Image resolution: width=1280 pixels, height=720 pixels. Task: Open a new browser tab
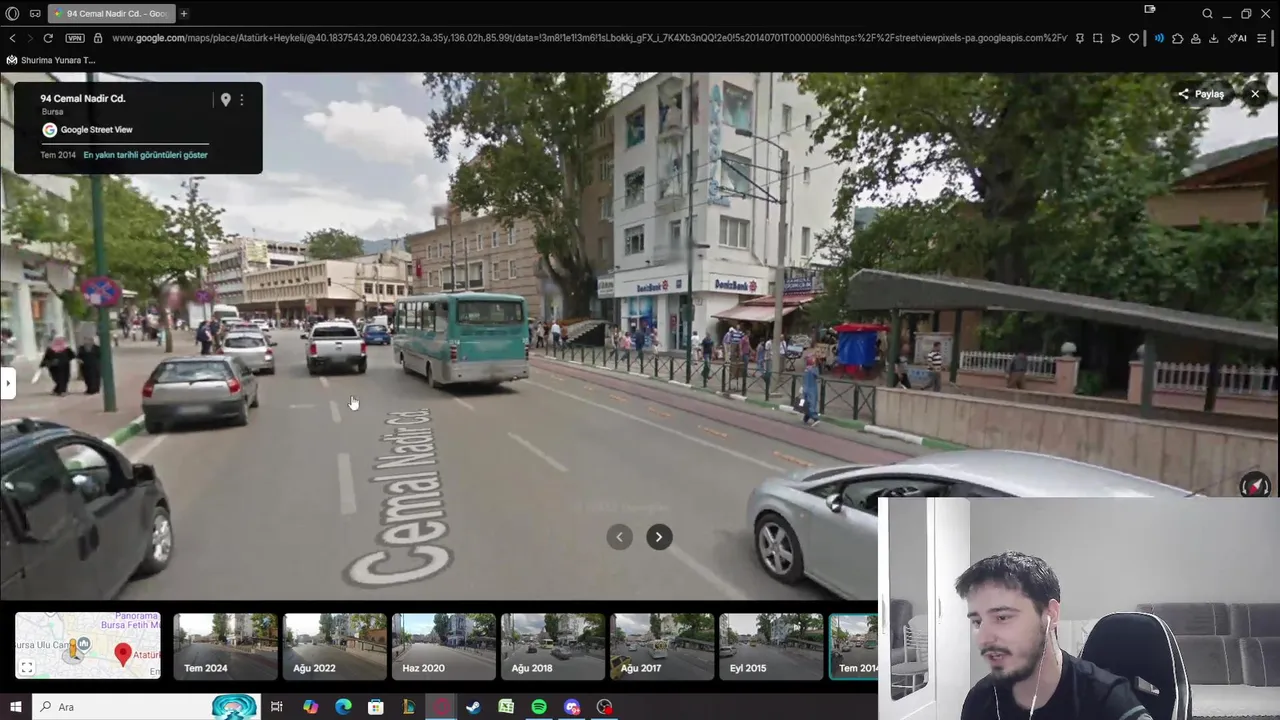(x=184, y=14)
